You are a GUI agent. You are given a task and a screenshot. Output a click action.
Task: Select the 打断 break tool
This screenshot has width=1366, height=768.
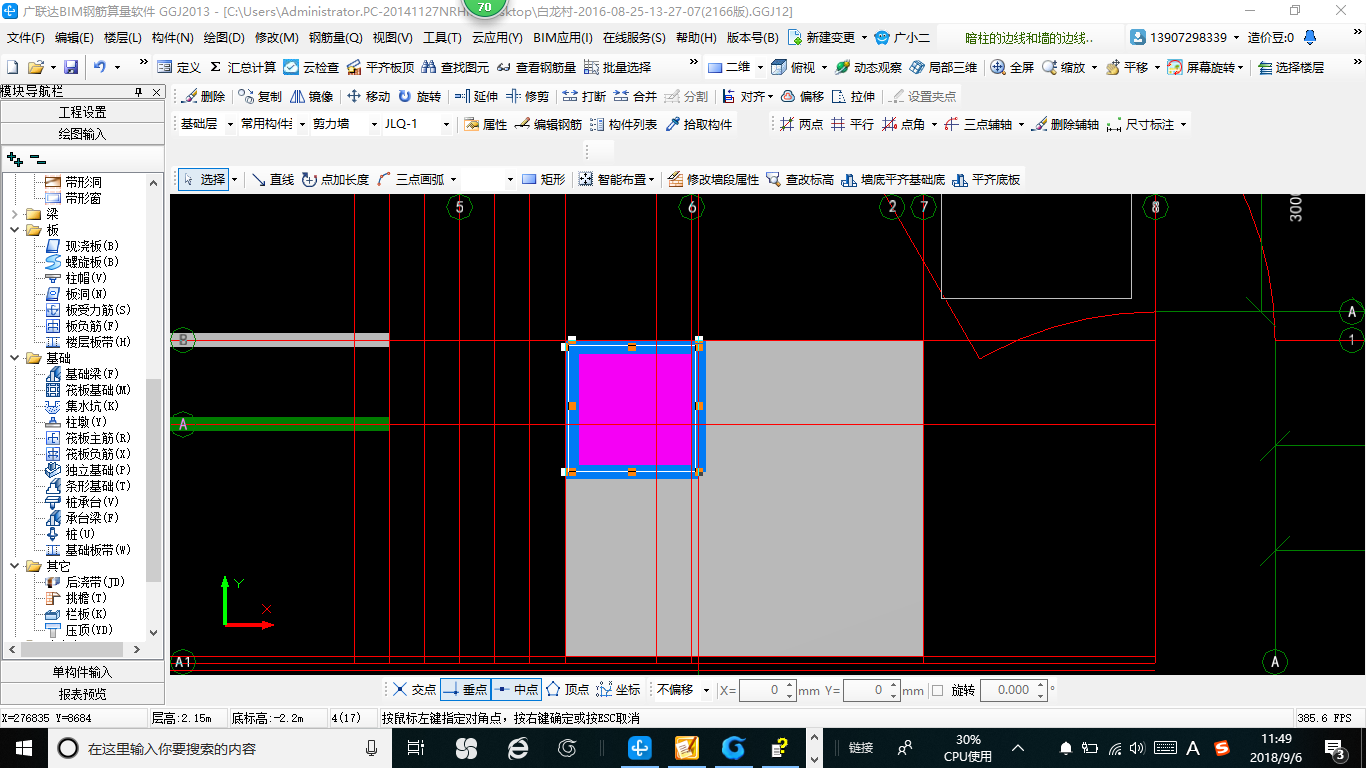pos(584,97)
